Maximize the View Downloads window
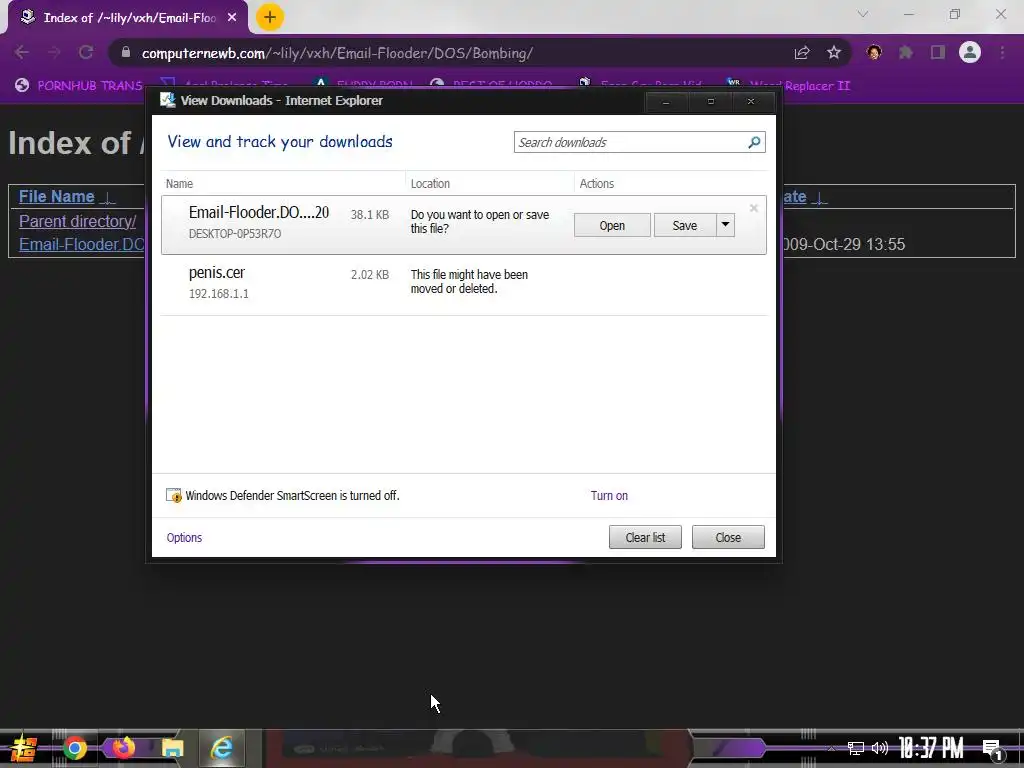Screen dimensions: 1024x768 (x=711, y=102)
